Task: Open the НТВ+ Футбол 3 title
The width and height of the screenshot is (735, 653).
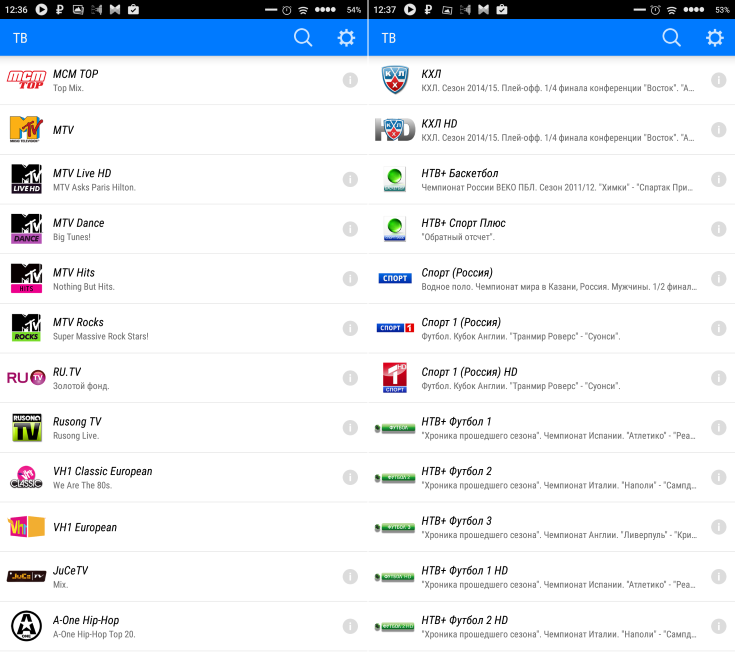Action: click(457, 521)
